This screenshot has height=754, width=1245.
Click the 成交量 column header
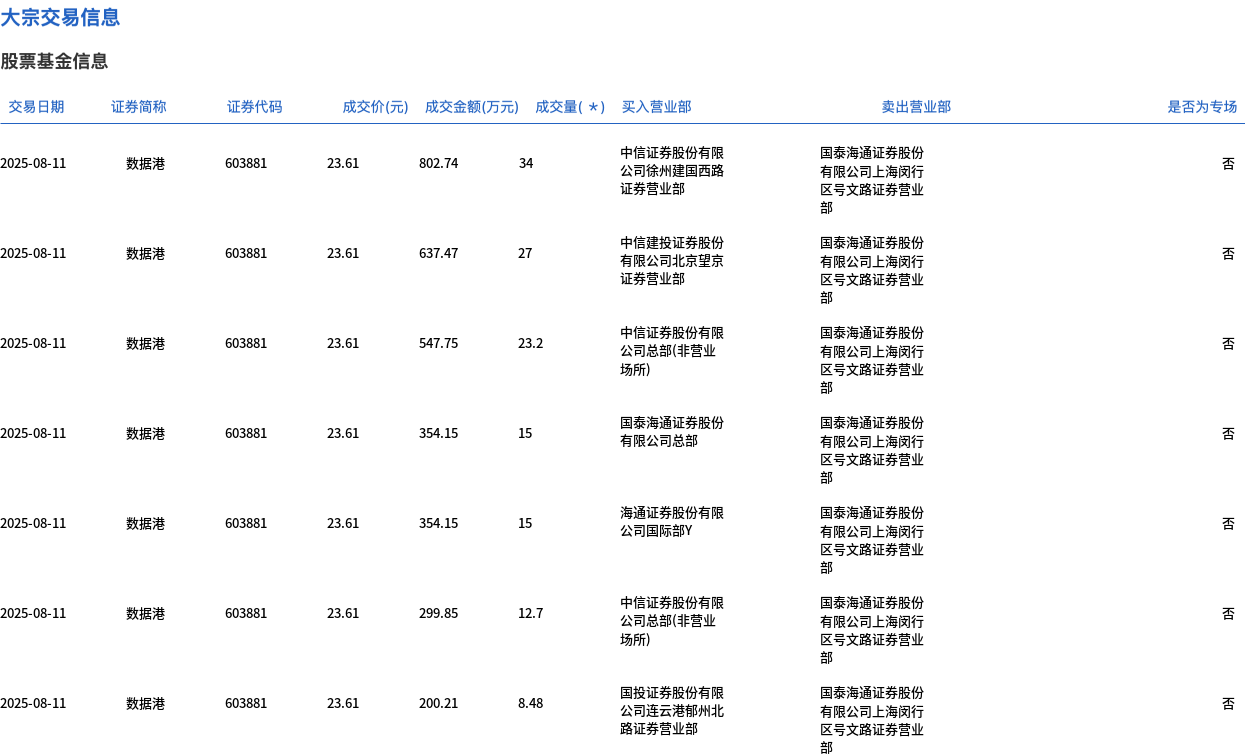pyautogui.click(x=570, y=107)
